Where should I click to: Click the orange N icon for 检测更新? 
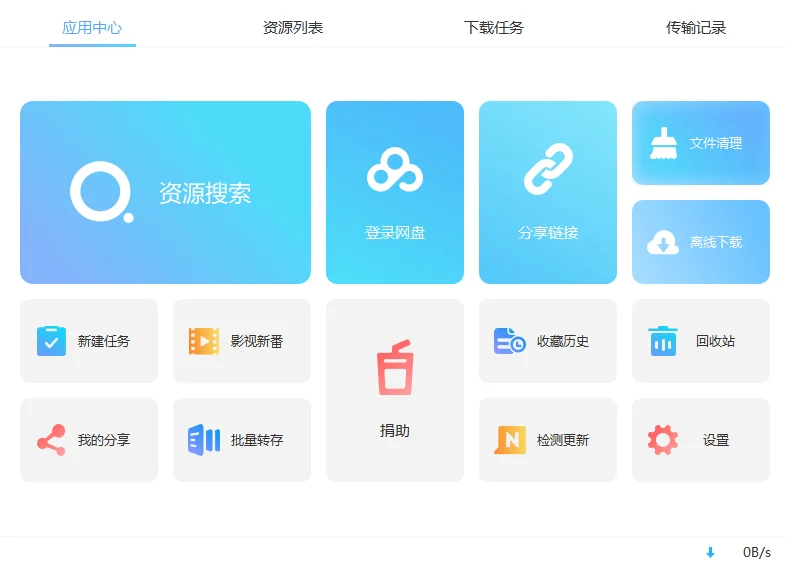510,440
